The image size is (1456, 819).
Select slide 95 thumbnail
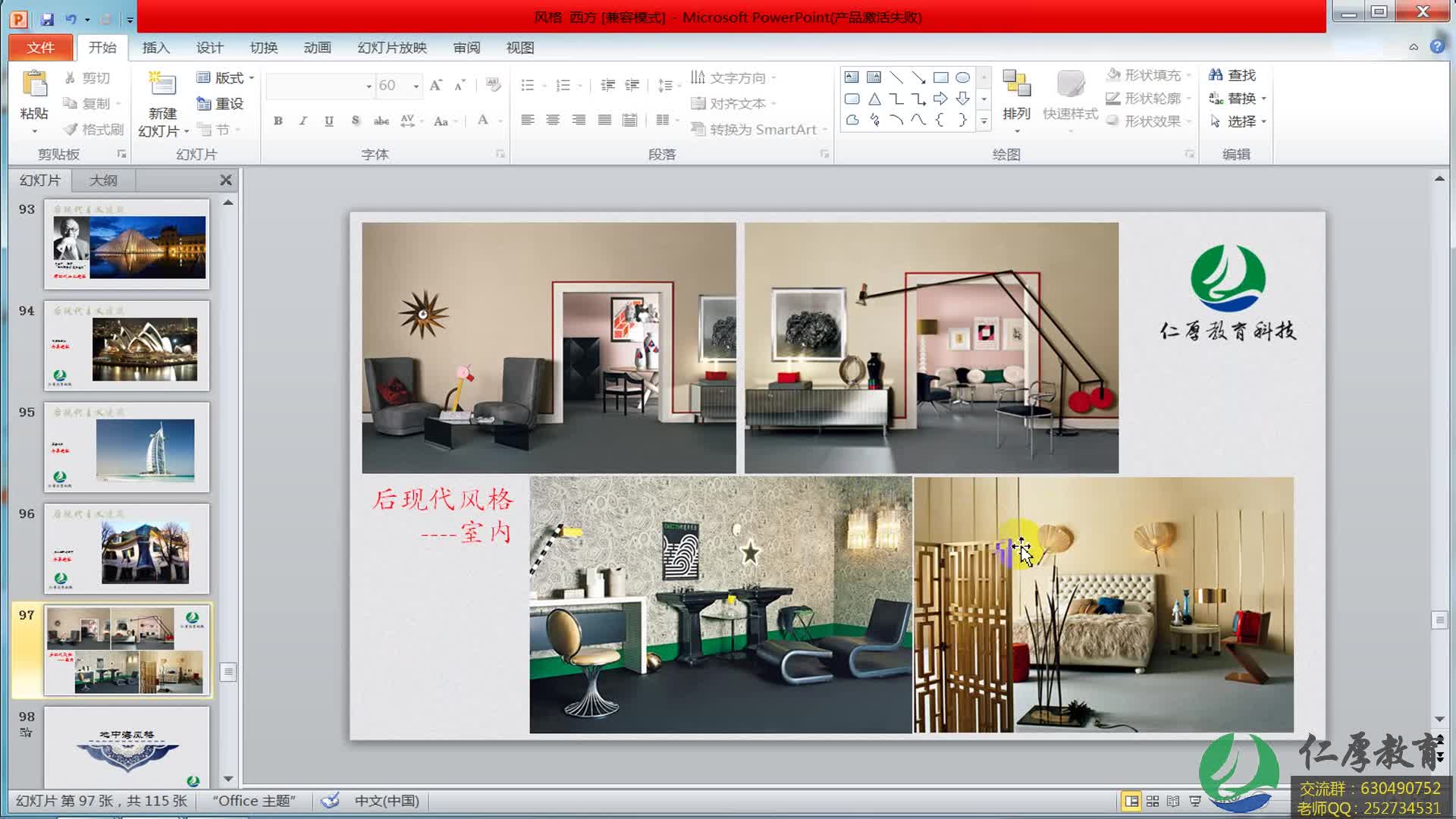pos(127,447)
